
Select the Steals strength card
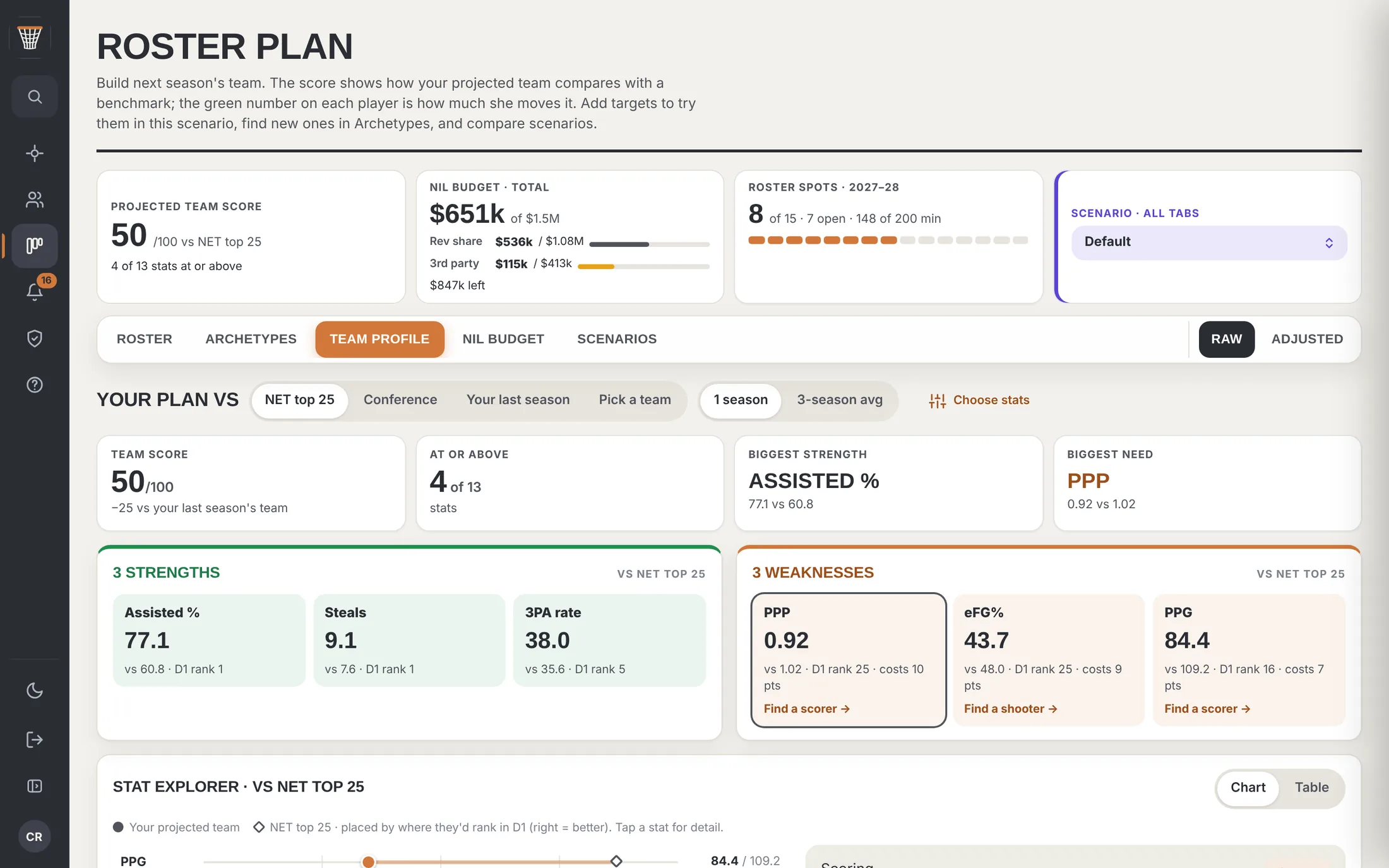409,640
